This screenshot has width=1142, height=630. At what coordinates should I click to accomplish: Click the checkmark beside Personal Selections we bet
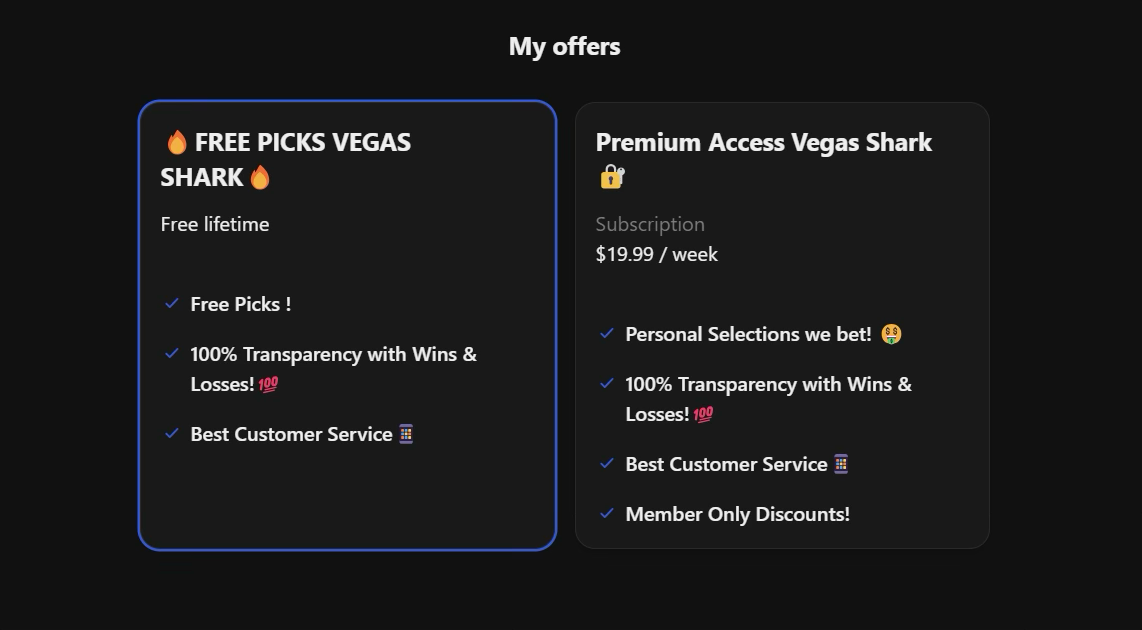[x=606, y=333]
